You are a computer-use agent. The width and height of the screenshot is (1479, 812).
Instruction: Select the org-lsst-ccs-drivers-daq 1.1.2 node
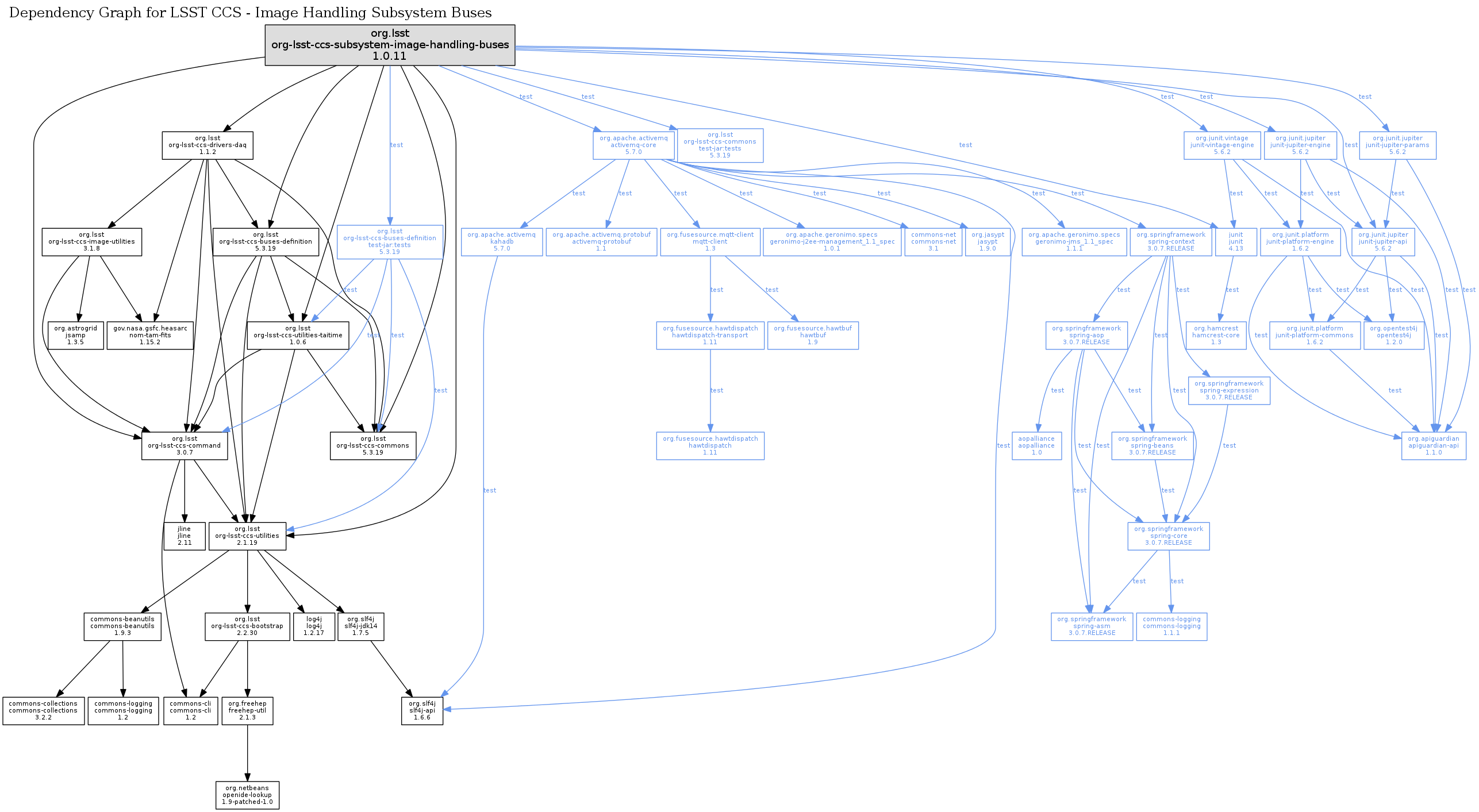[x=208, y=145]
